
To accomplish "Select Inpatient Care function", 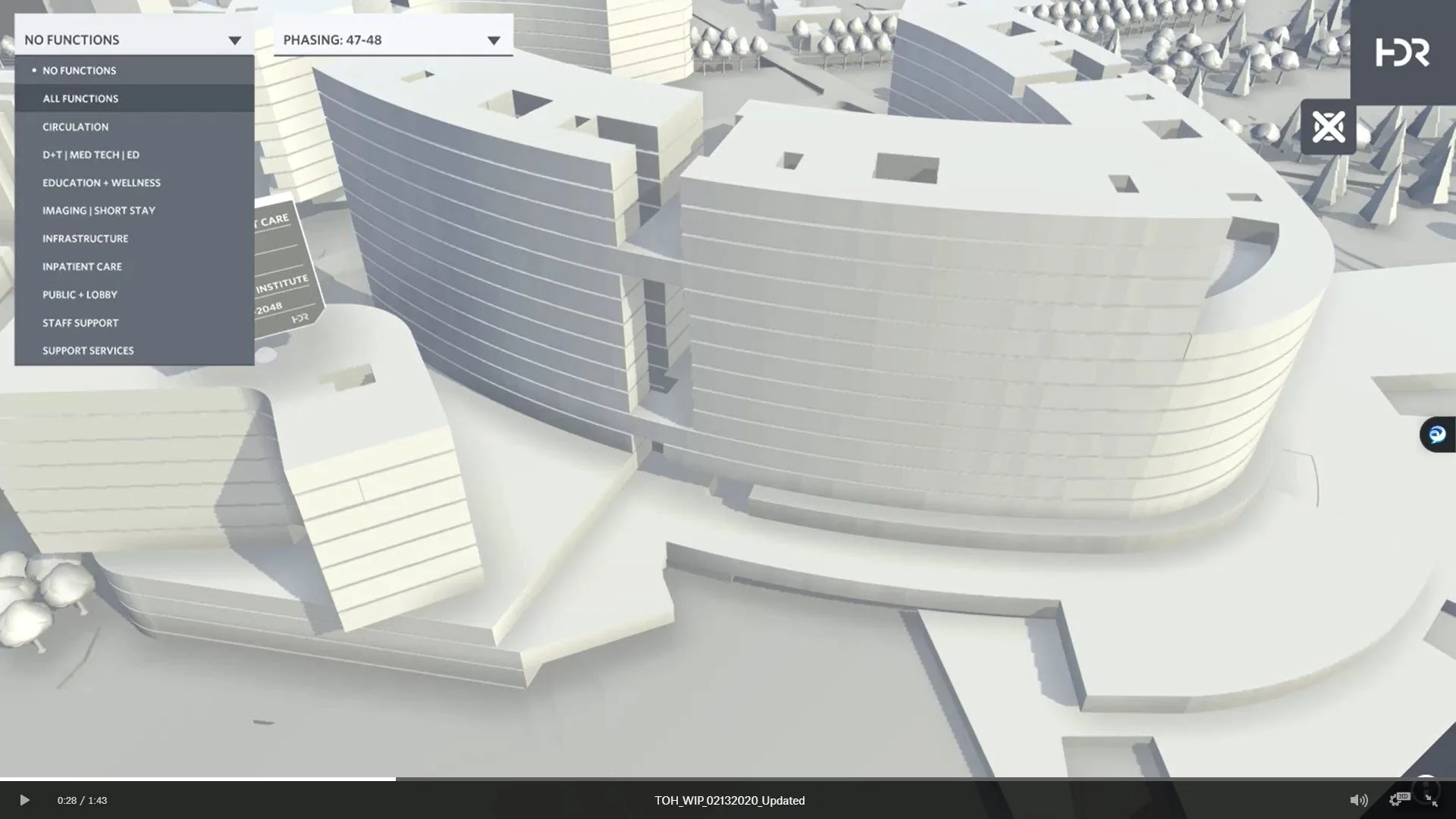I will coord(82,267).
